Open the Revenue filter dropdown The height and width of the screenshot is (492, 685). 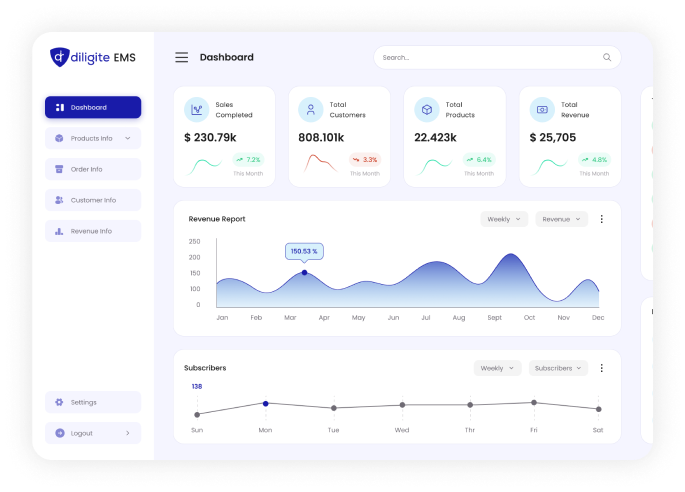561,219
